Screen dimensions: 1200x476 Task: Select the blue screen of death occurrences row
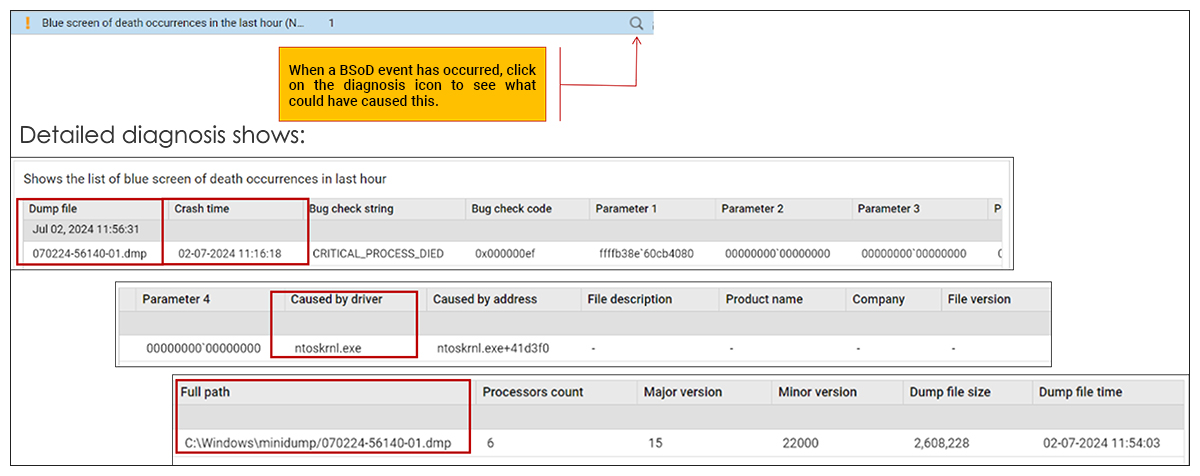173,22
